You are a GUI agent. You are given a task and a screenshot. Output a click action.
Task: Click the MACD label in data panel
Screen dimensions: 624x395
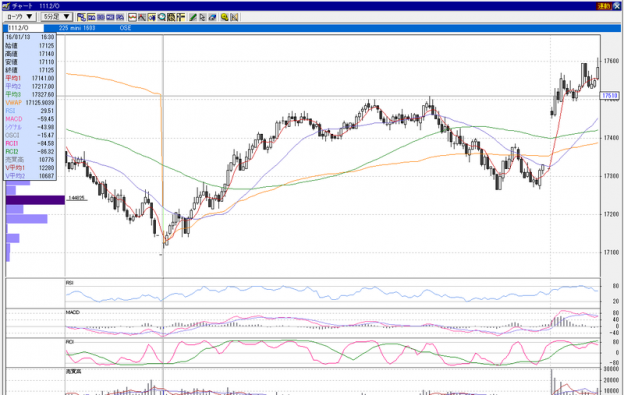click(14, 119)
